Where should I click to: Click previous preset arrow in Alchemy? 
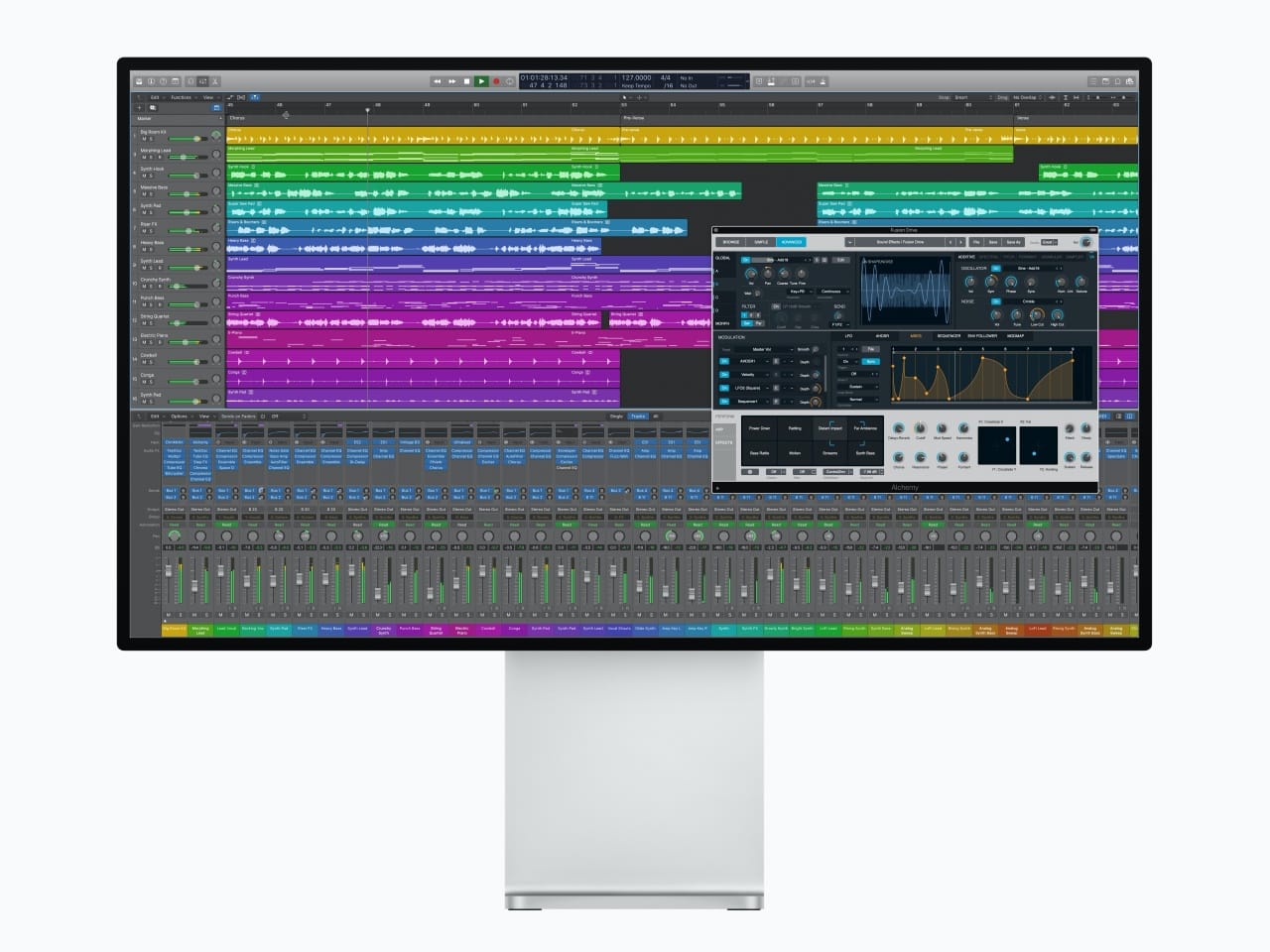(x=951, y=242)
